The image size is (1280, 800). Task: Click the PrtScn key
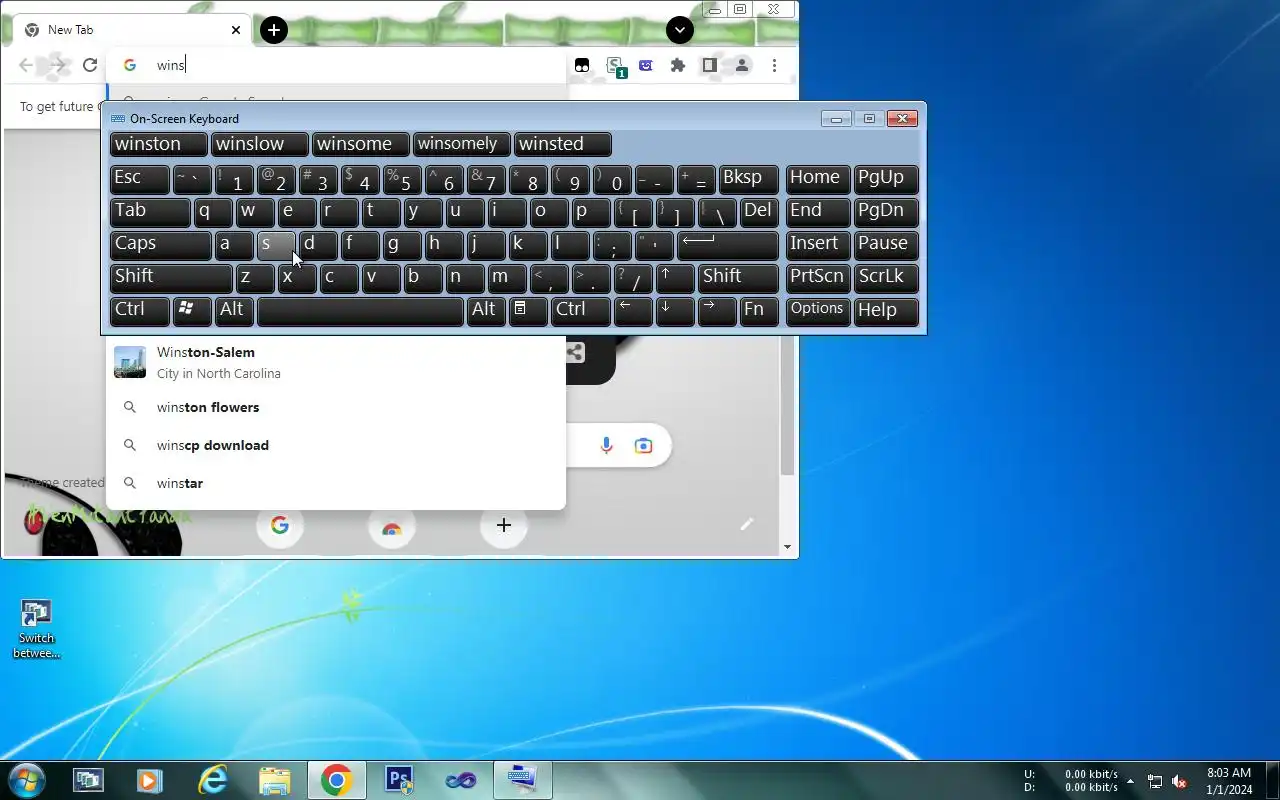click(x=818, y=279)
